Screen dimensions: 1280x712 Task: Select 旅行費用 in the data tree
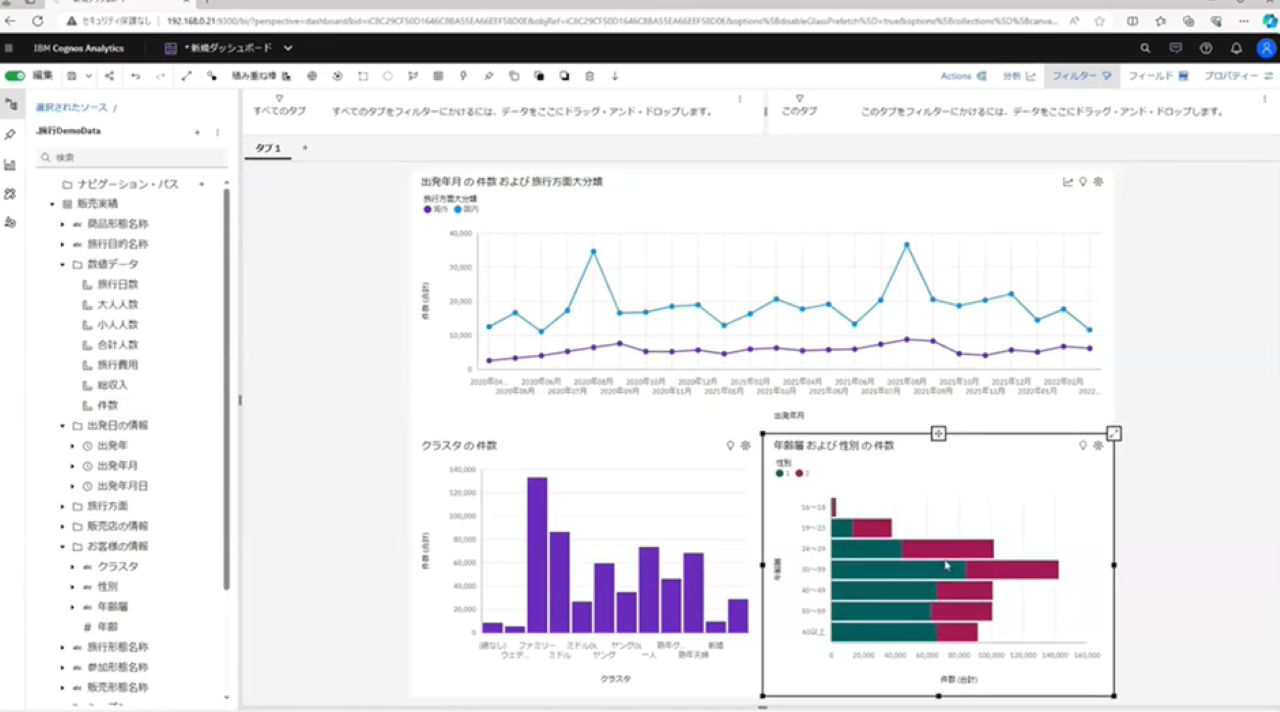pos(118,365)
